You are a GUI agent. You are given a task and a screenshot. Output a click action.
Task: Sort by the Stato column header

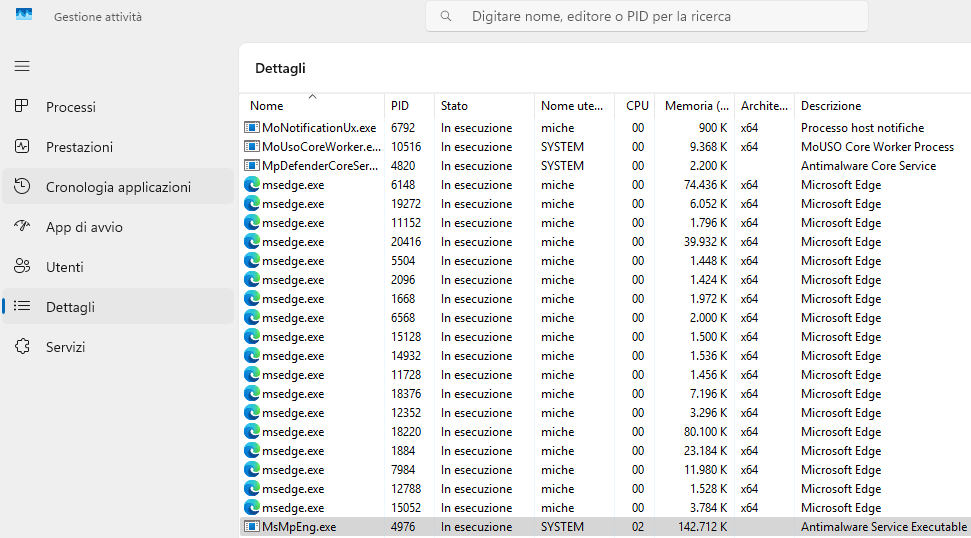[x=484, y=105]
